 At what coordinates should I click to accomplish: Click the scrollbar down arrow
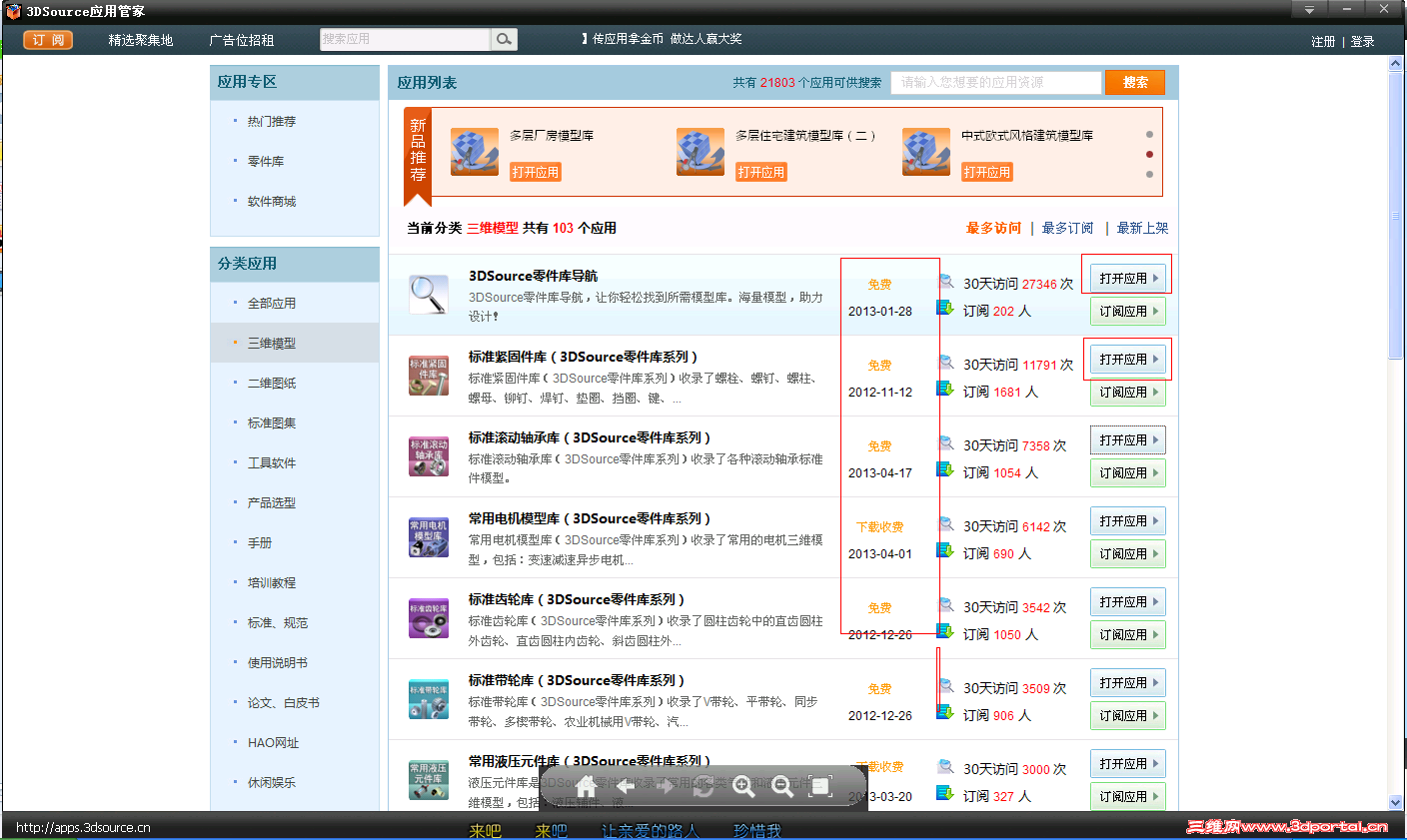pos(1395,801)
